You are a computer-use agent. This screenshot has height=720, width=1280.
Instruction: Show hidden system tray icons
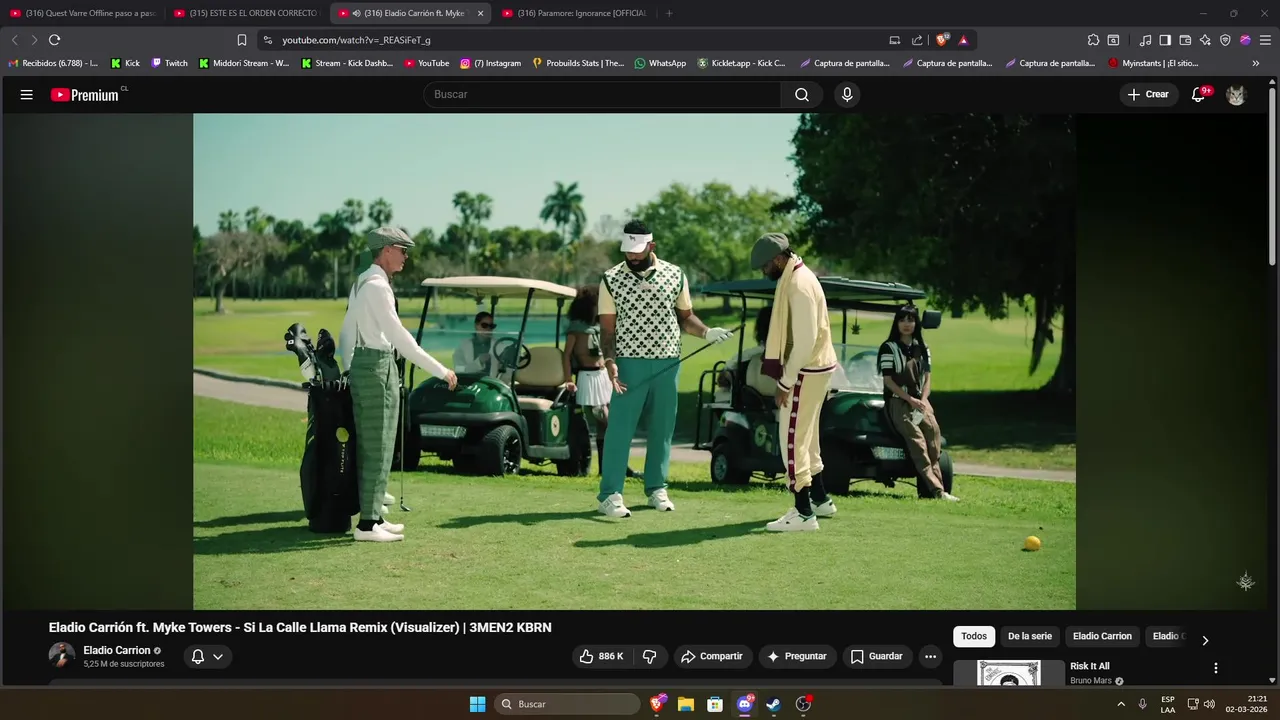point(1121,704)
